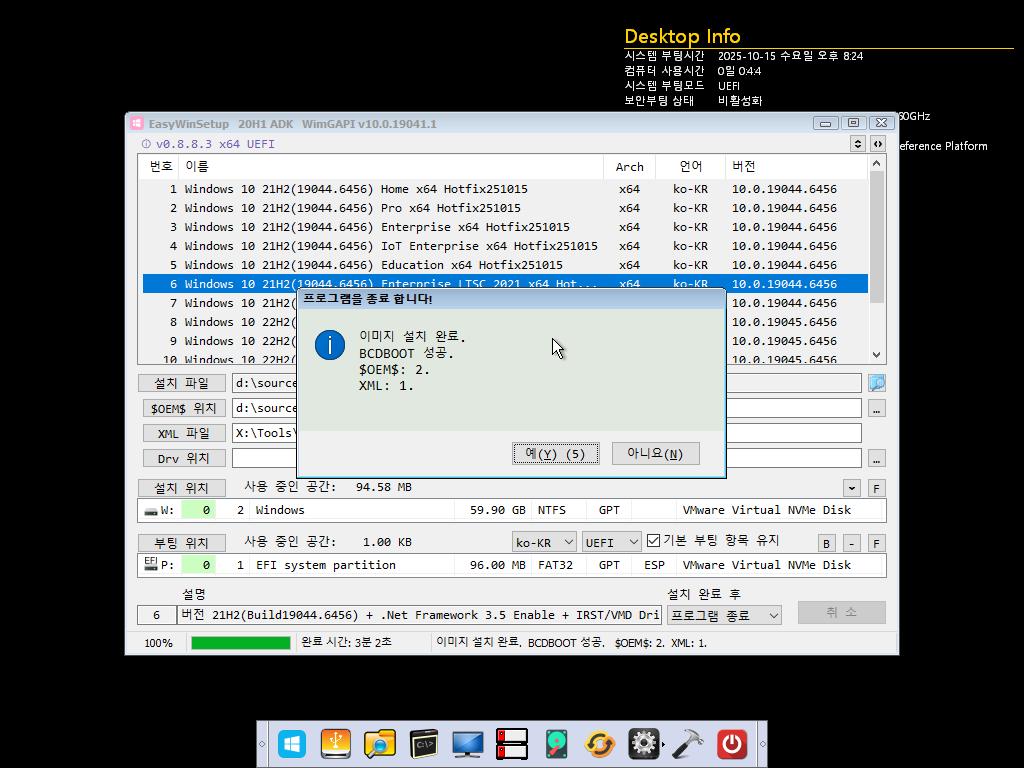
Task: Click the description text field under 설명
Action: 420,615
